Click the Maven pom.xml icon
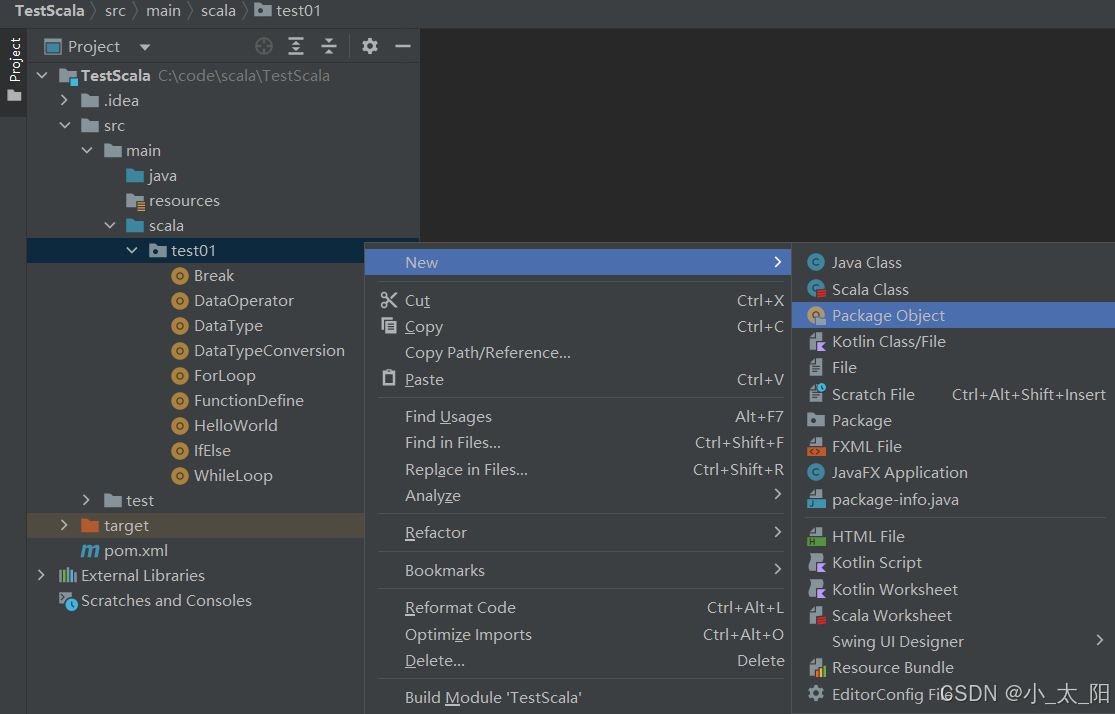This screenshot has height=714, width=1115. click(90, 550)
